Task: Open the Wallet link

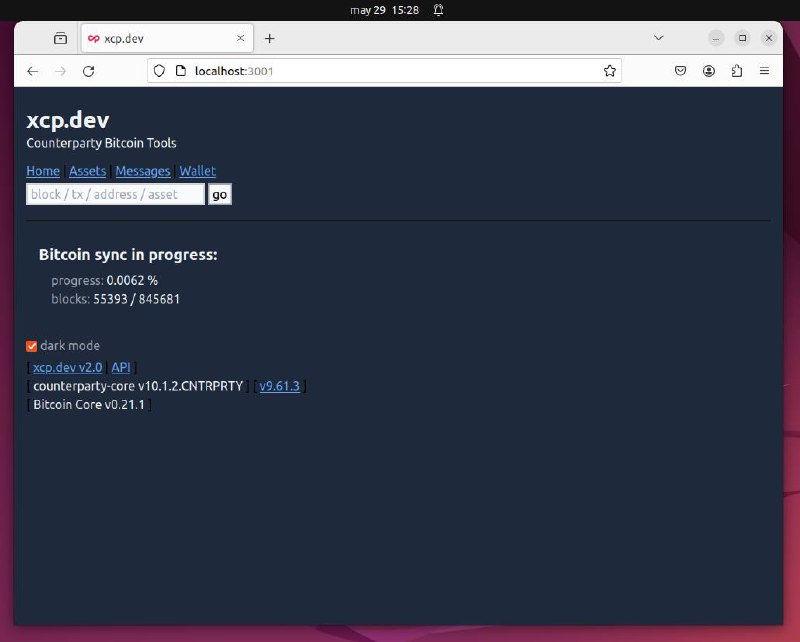Action: point(197,171)
